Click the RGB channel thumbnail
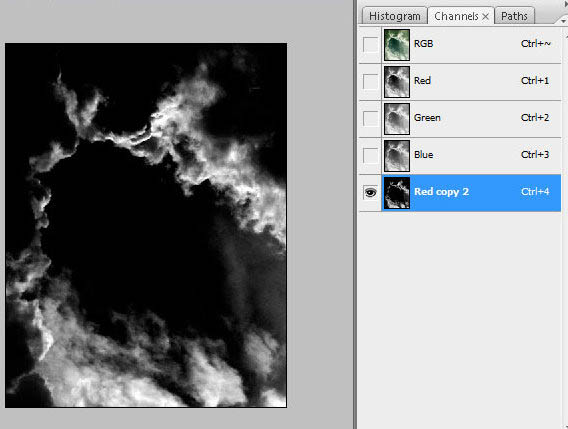Image resolution: width=568 pixels, height=429 pixels. pyautogui.click(x=397, y=45)
